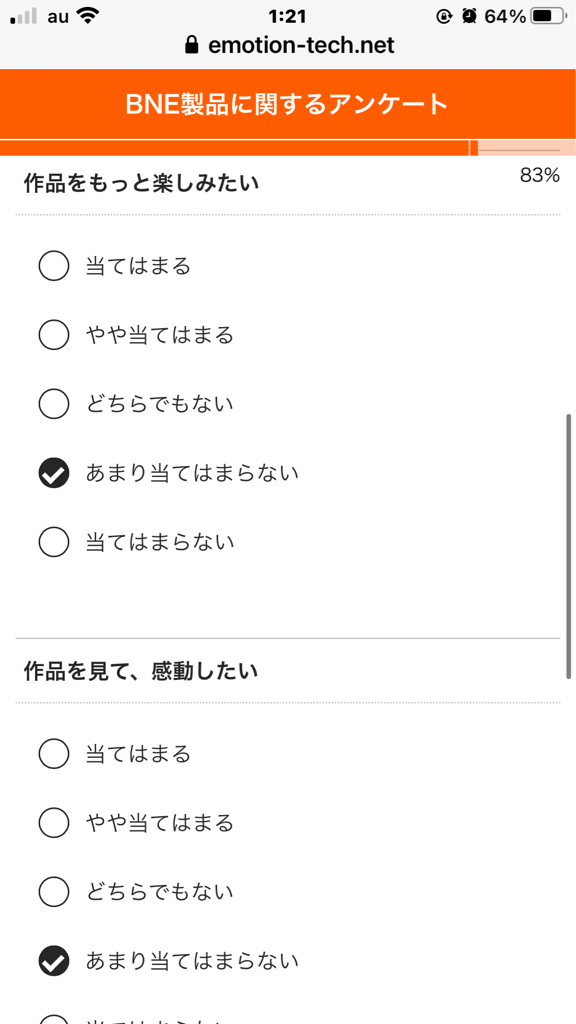Tap the 1:21 clock in status bar
576x1024 pixels.
[x=288, y=16]
